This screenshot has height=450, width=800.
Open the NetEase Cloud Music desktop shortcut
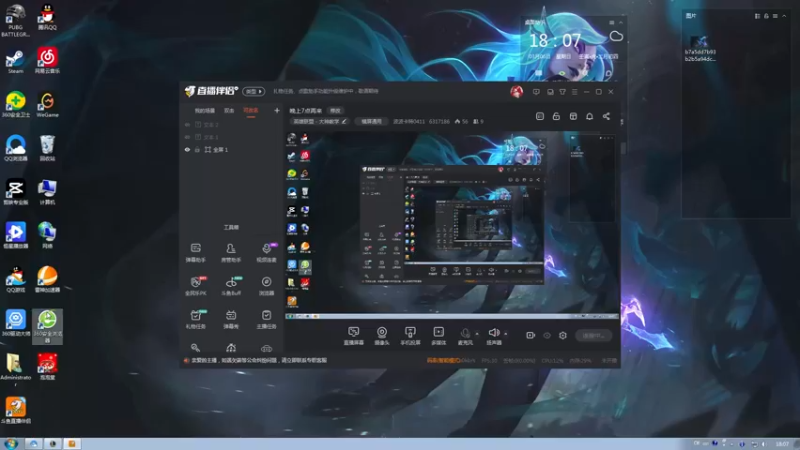point(47,60)
